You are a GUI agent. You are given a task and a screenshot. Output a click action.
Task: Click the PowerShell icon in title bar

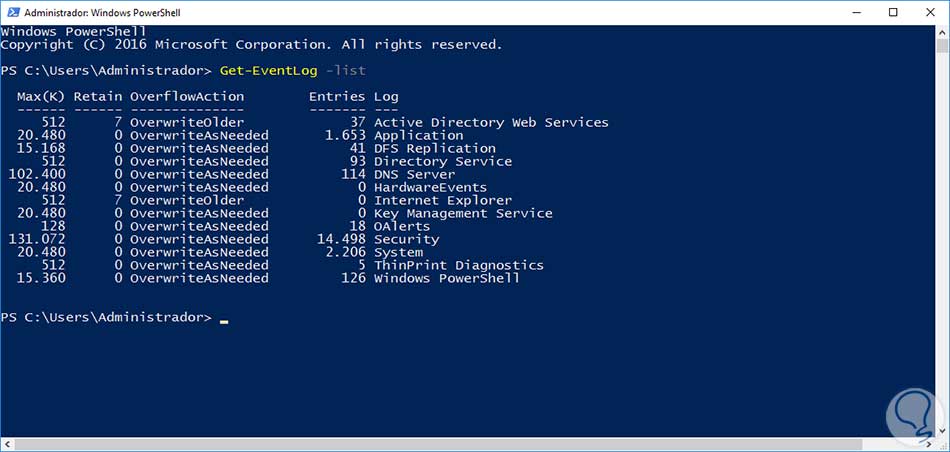click(x=12, y=11)
